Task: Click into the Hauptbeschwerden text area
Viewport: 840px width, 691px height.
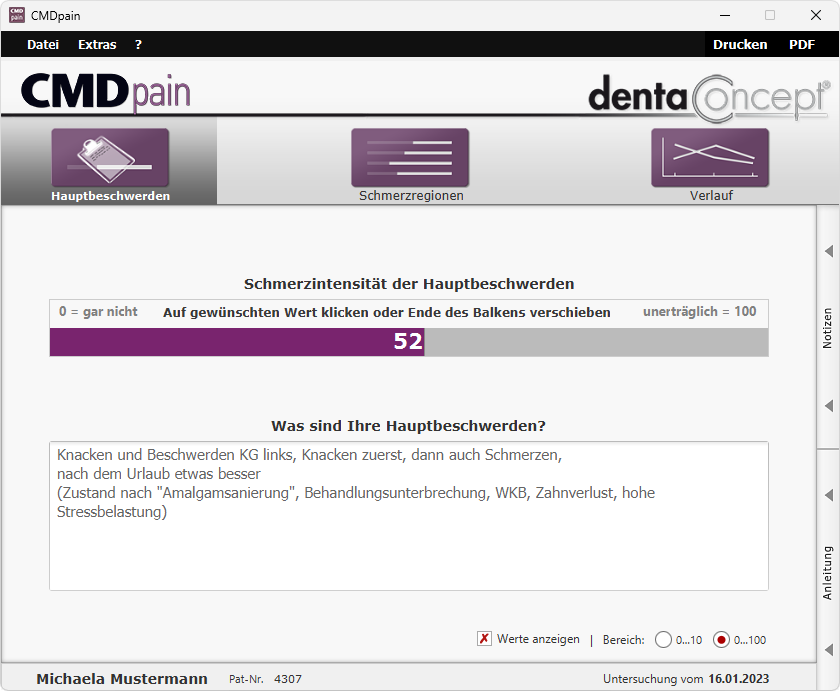Action: tap(409, 516)
